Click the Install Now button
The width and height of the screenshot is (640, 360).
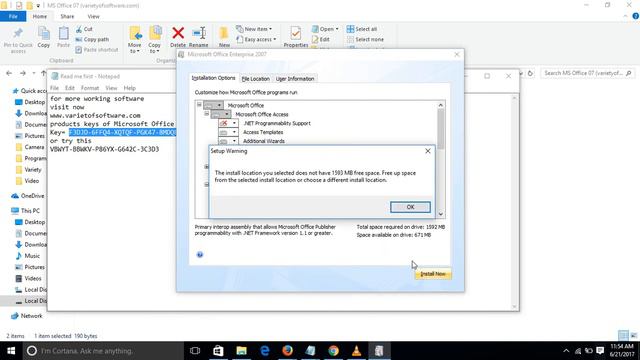[x=433, y=274]
